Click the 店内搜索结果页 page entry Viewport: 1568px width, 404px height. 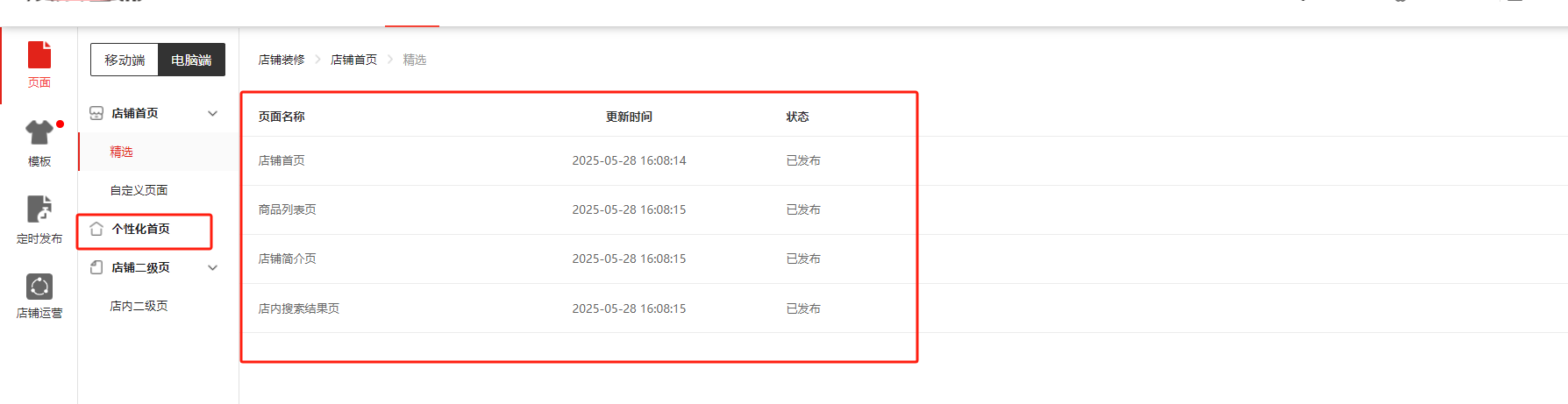click(x=298, y=308)
